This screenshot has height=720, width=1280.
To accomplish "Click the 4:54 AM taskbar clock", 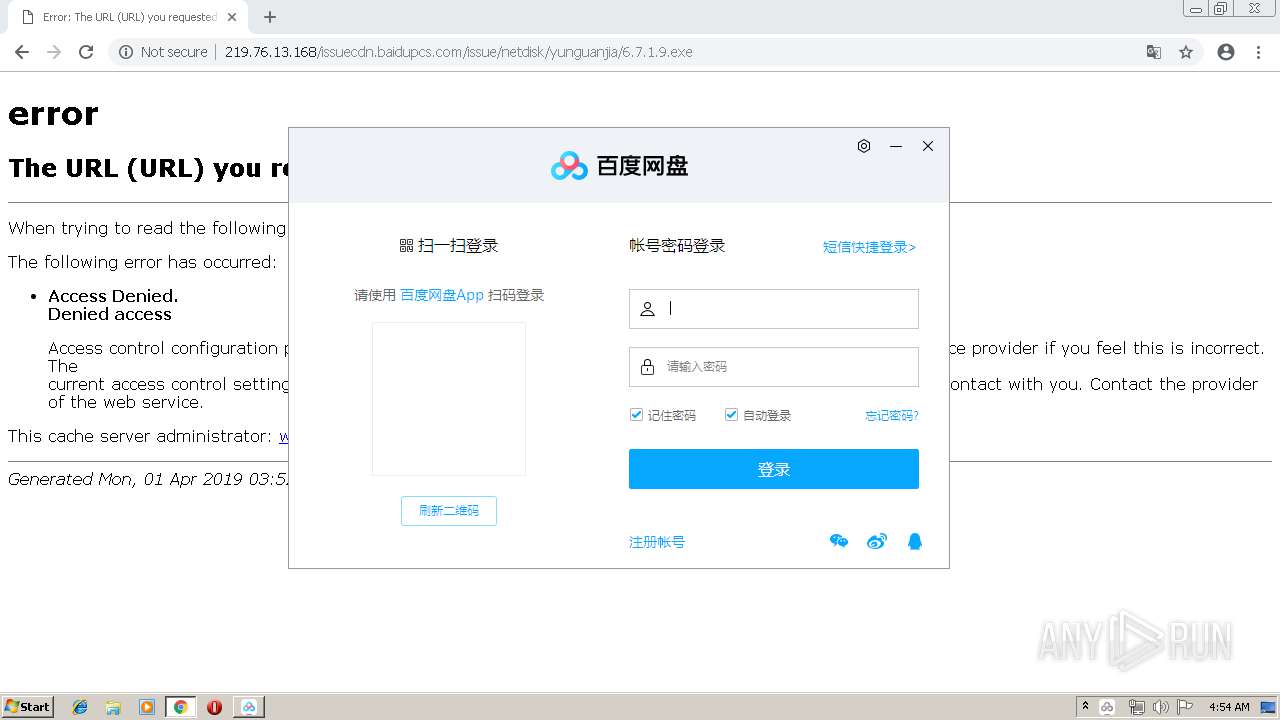I will coord(1229,707).
